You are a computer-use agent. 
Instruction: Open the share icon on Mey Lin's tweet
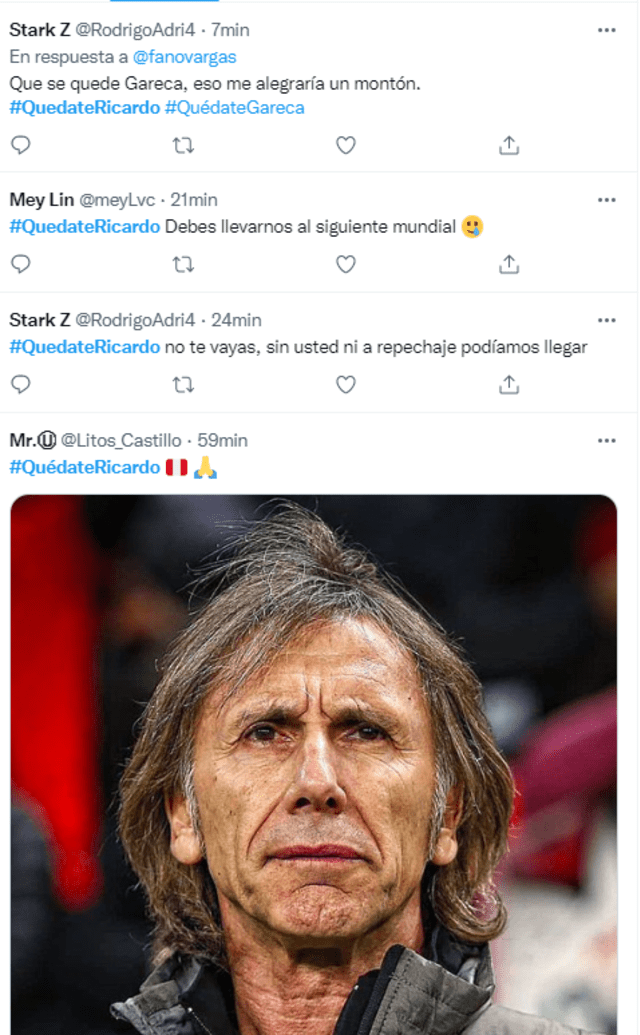tap(508, 264)
